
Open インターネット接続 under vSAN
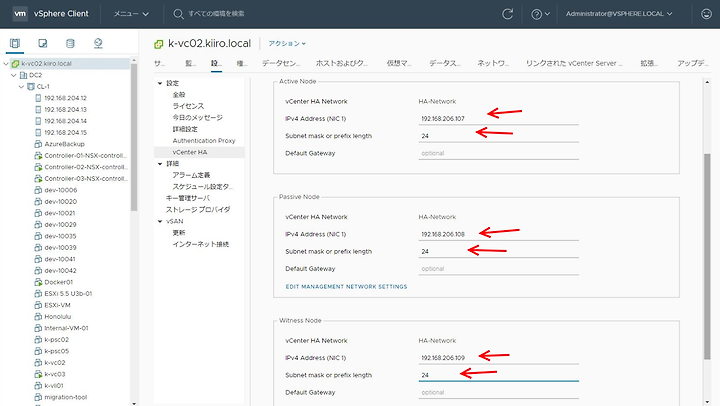201,244
